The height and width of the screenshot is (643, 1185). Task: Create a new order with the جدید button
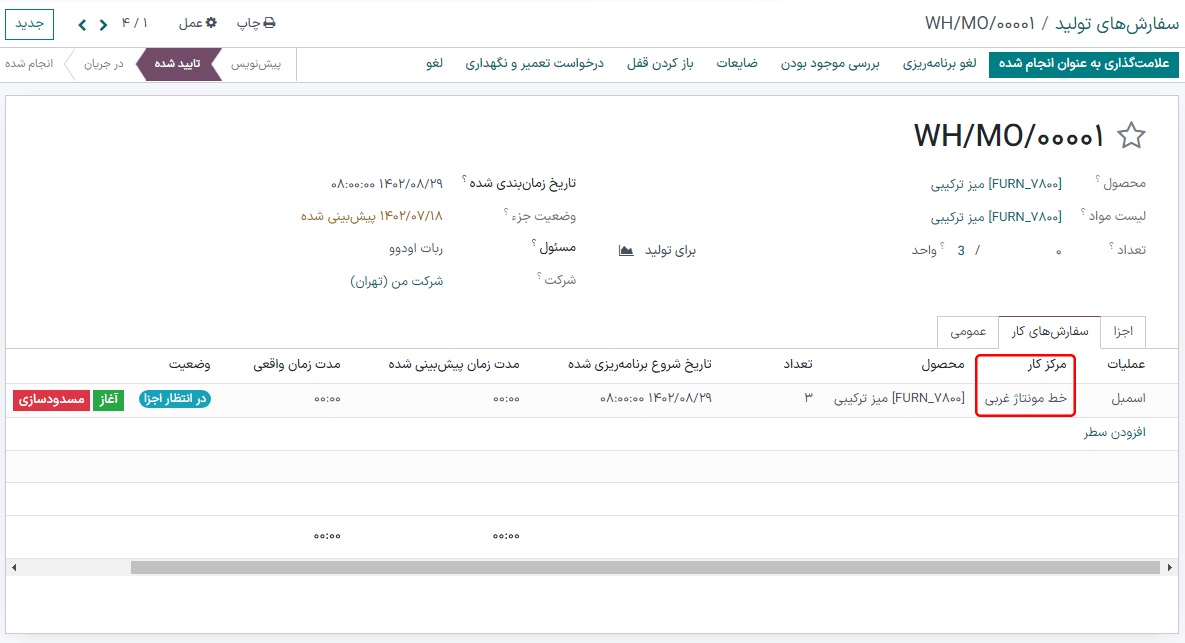point(29,22)
